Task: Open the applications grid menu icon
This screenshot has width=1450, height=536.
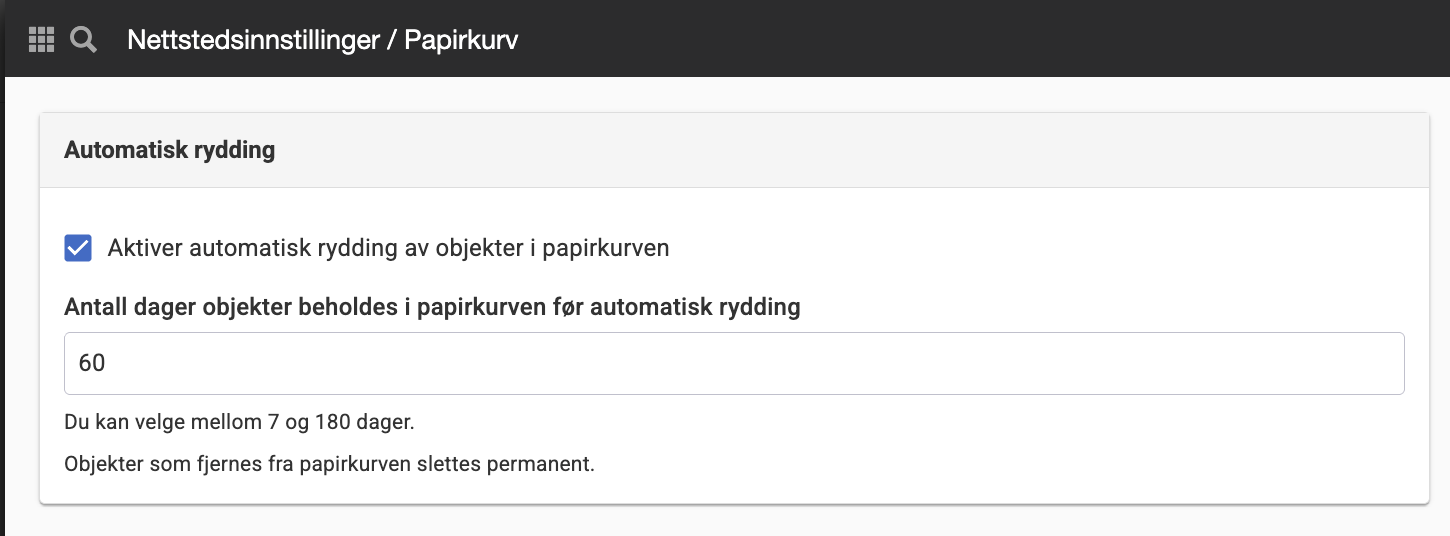Action: [x=41, y=40]
